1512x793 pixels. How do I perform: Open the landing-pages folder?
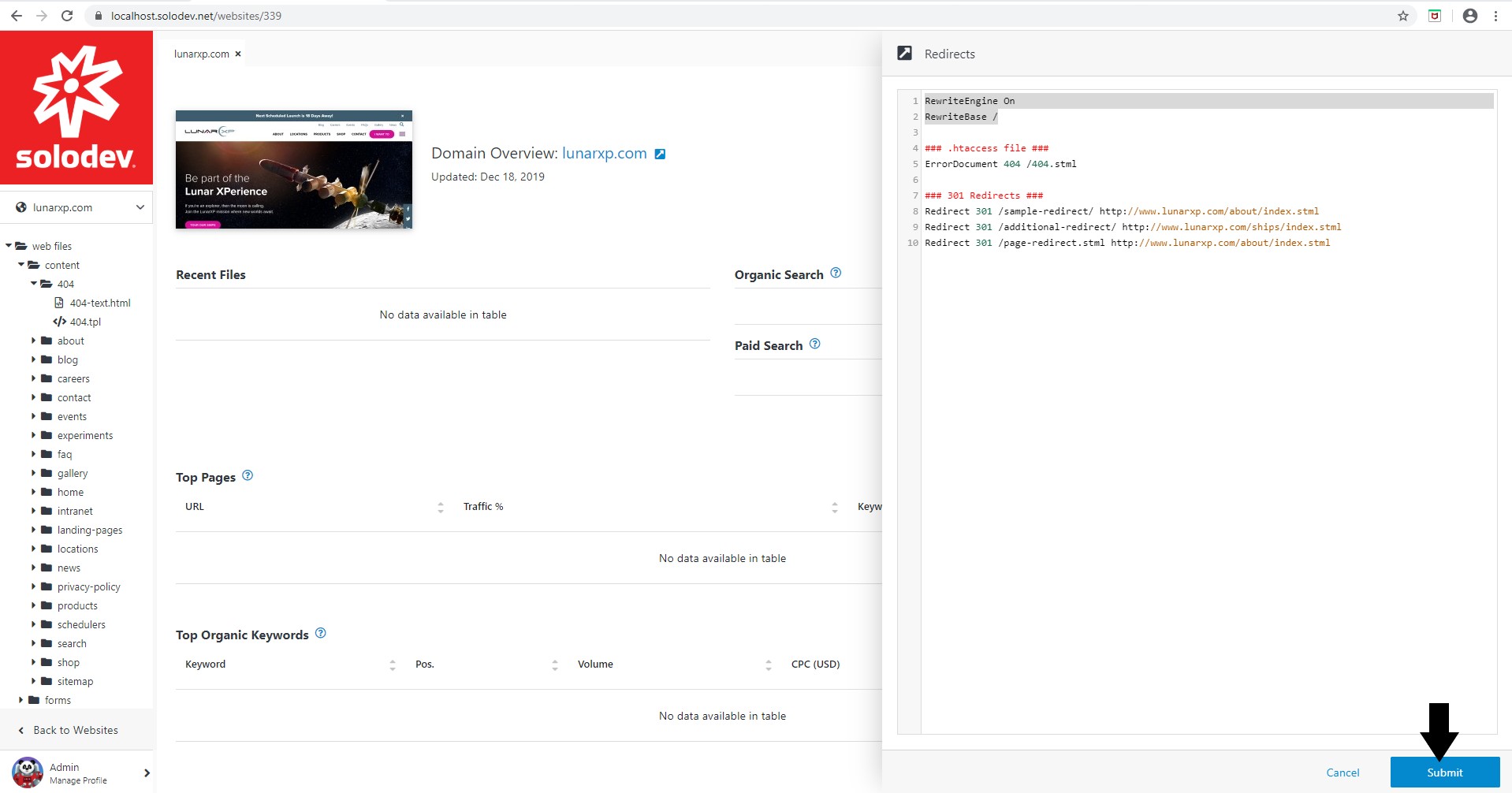pyautogui.click(x=90, y=530)
